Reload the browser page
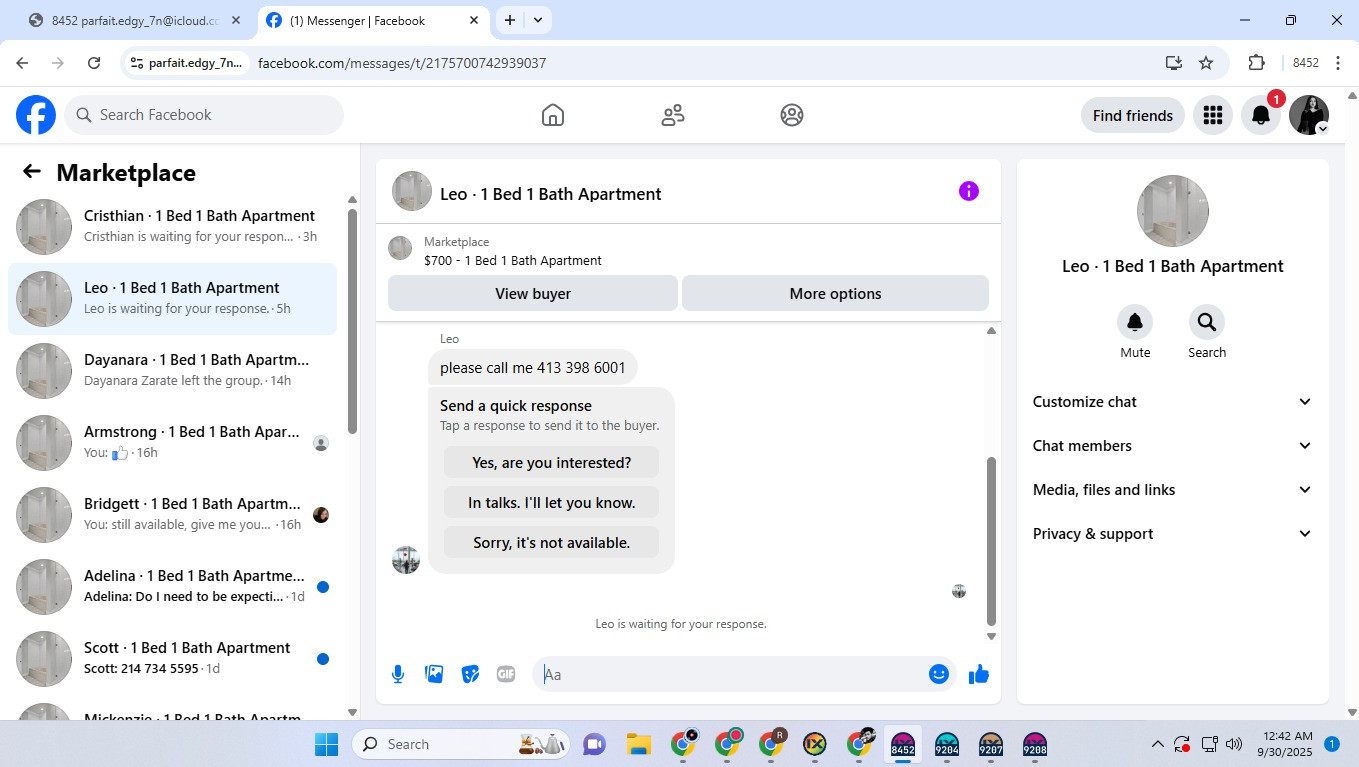Screen dimensions: 1359x767 coord(94,63)
